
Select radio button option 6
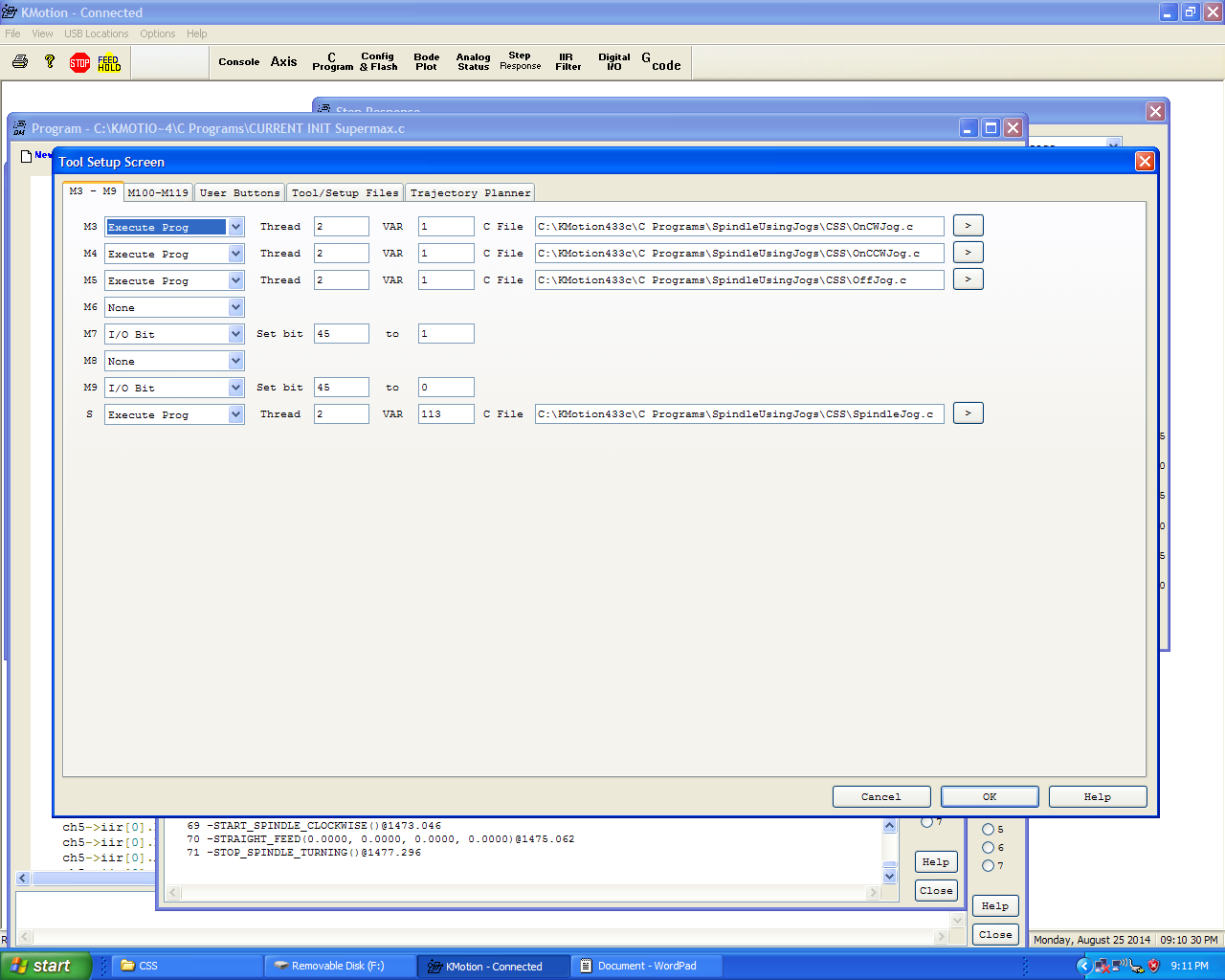(988, 848)
